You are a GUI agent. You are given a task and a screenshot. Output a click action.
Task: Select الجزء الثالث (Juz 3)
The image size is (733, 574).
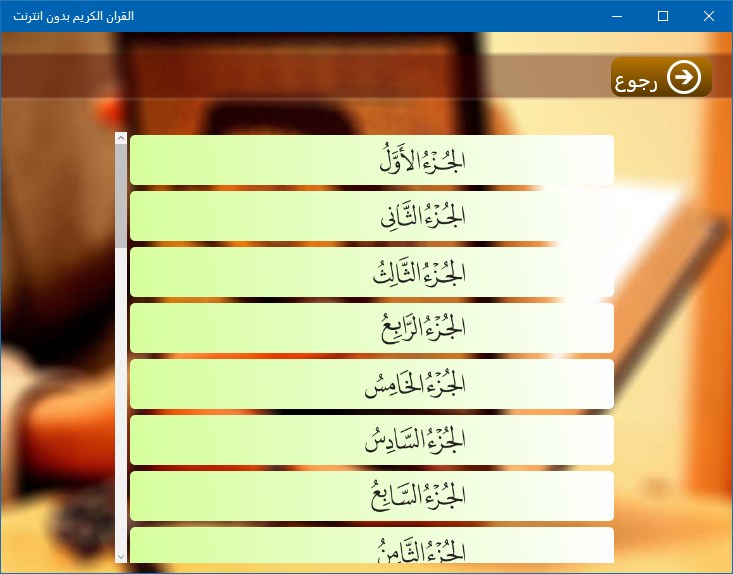(372, 272)
